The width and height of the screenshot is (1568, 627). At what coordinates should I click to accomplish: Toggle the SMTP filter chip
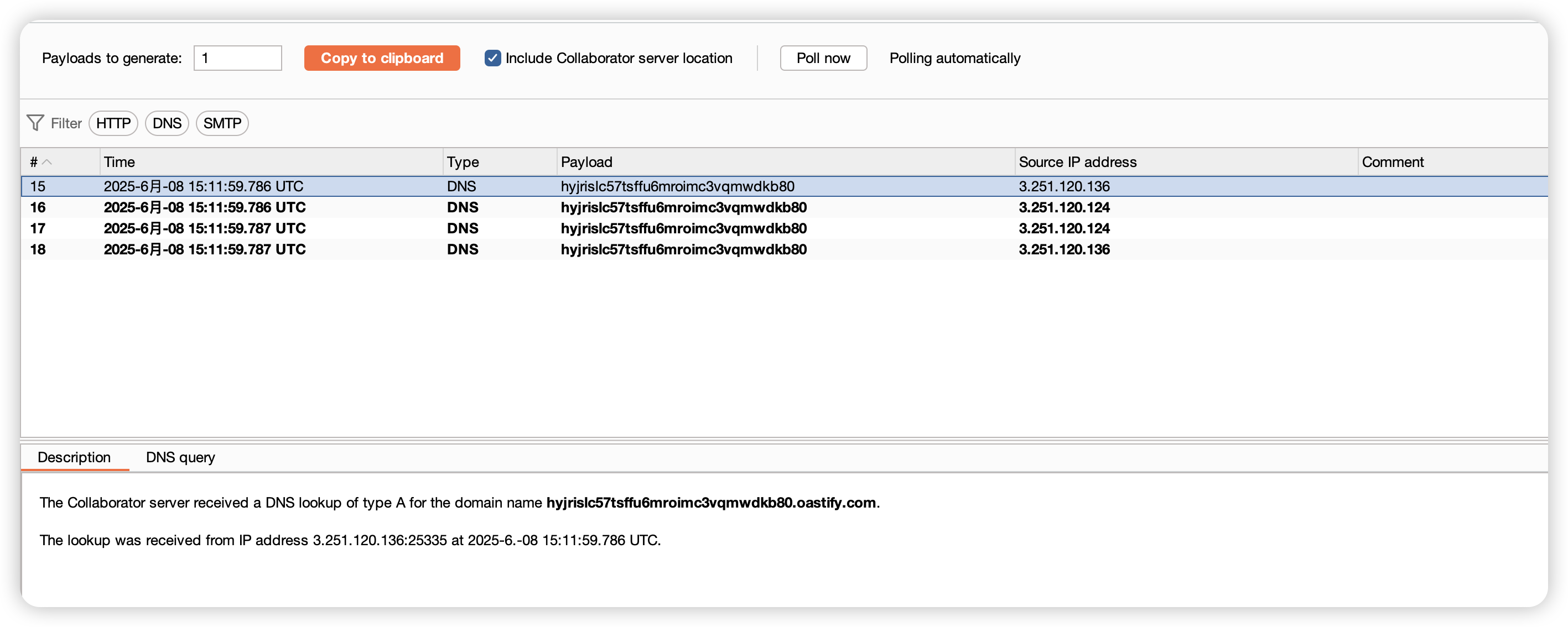pyautogui.click(x=221, y=123)
